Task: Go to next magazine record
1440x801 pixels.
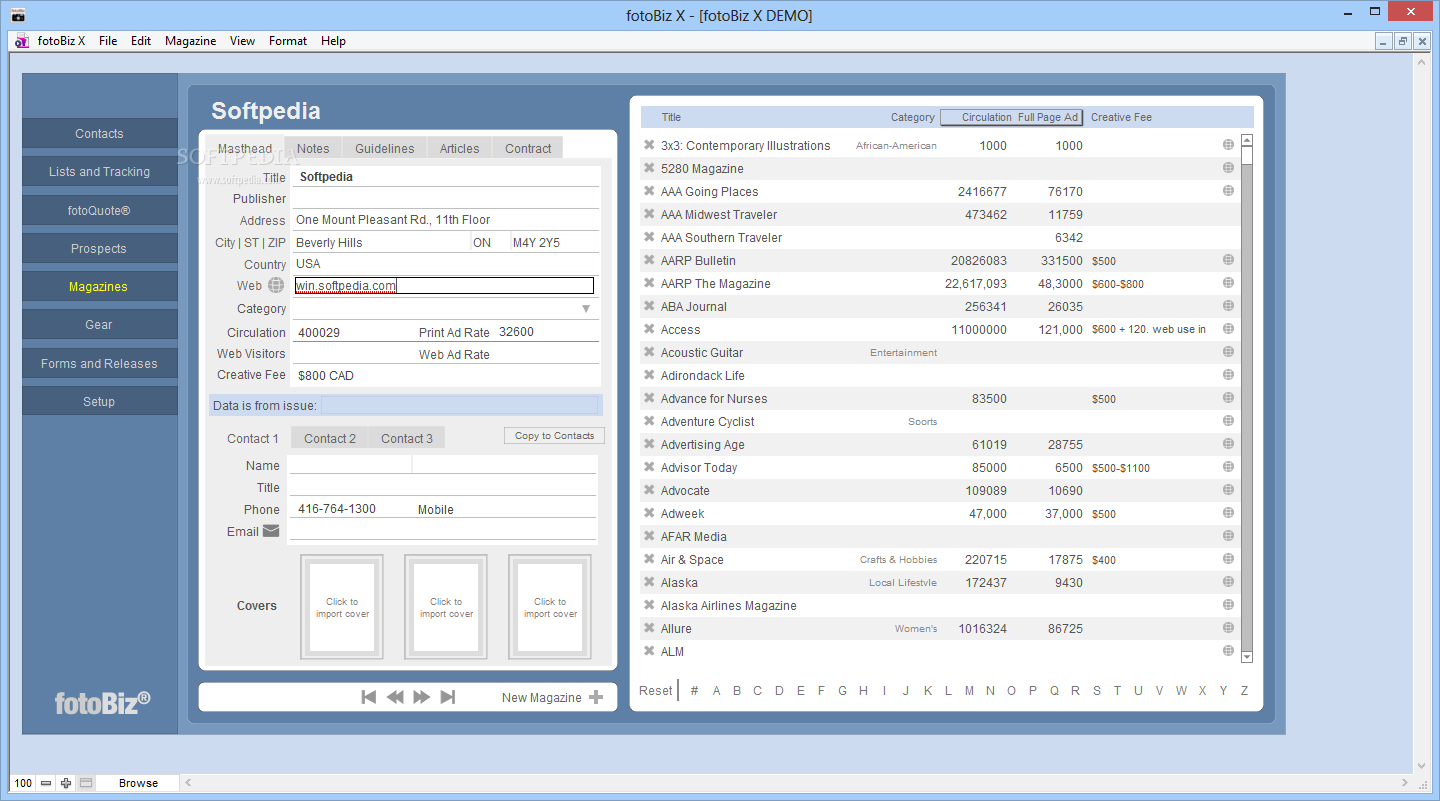Action: 422,697
